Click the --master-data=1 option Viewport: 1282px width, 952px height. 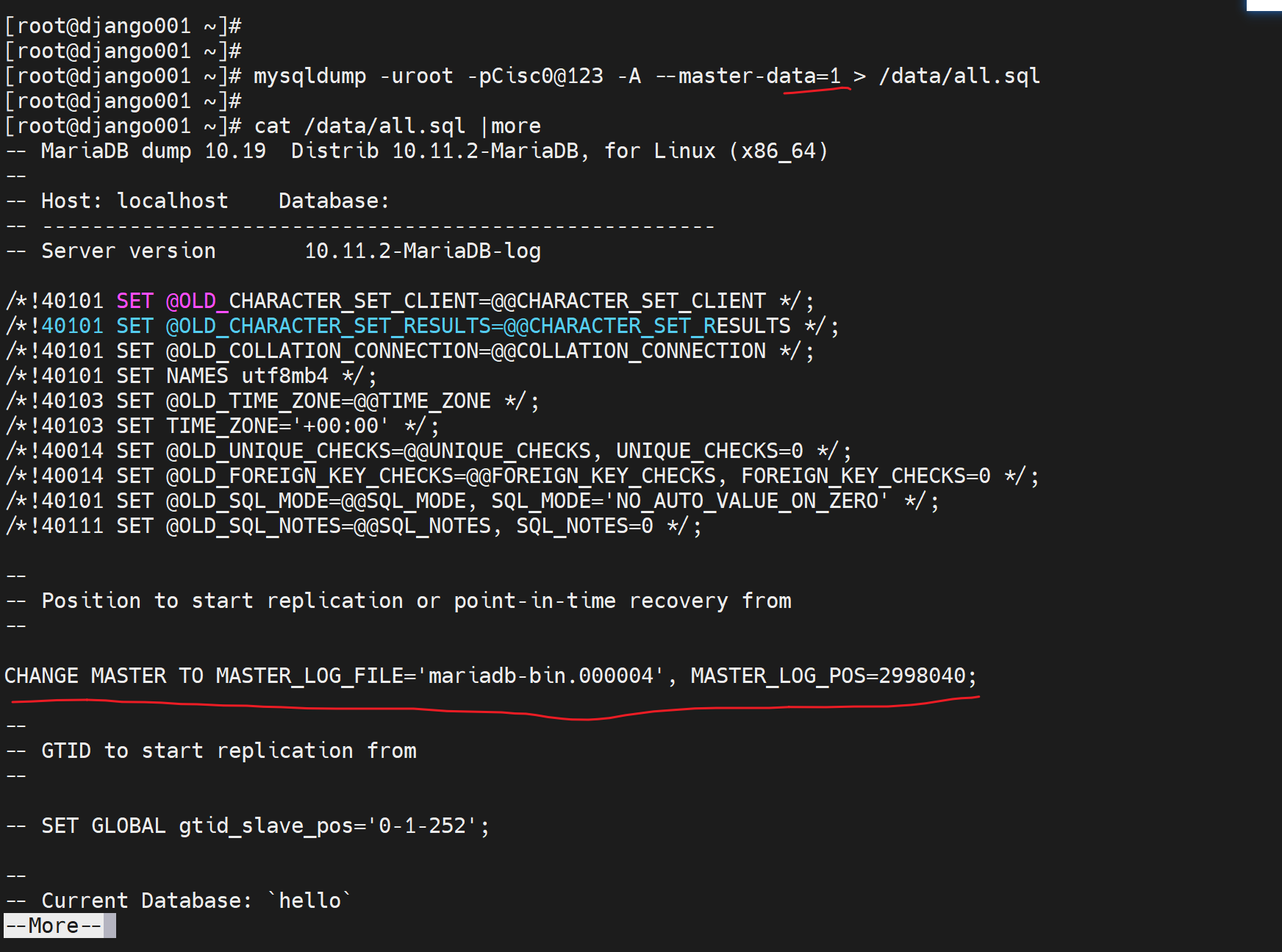748,76
